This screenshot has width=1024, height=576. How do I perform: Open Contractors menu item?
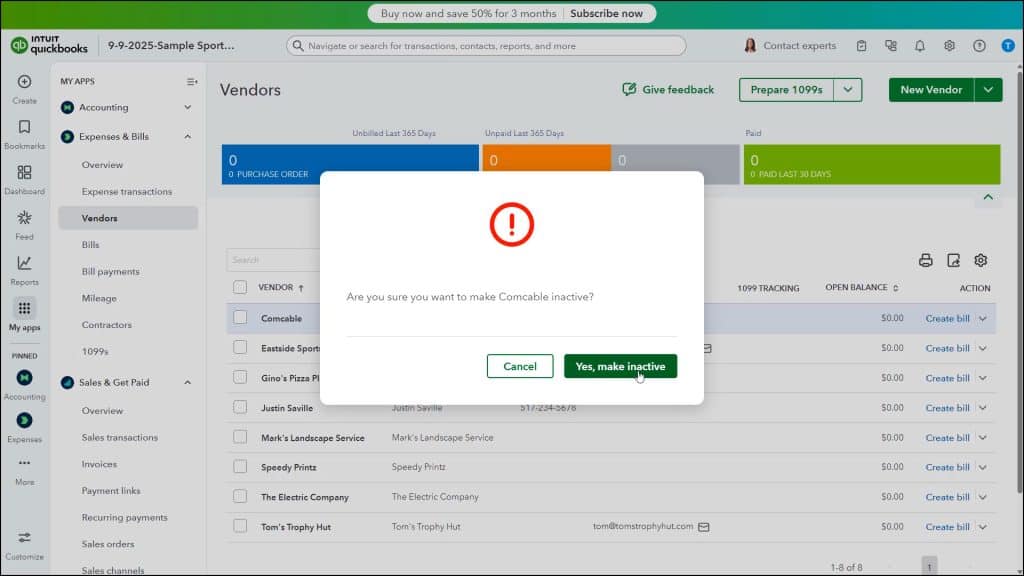(106, 325)
